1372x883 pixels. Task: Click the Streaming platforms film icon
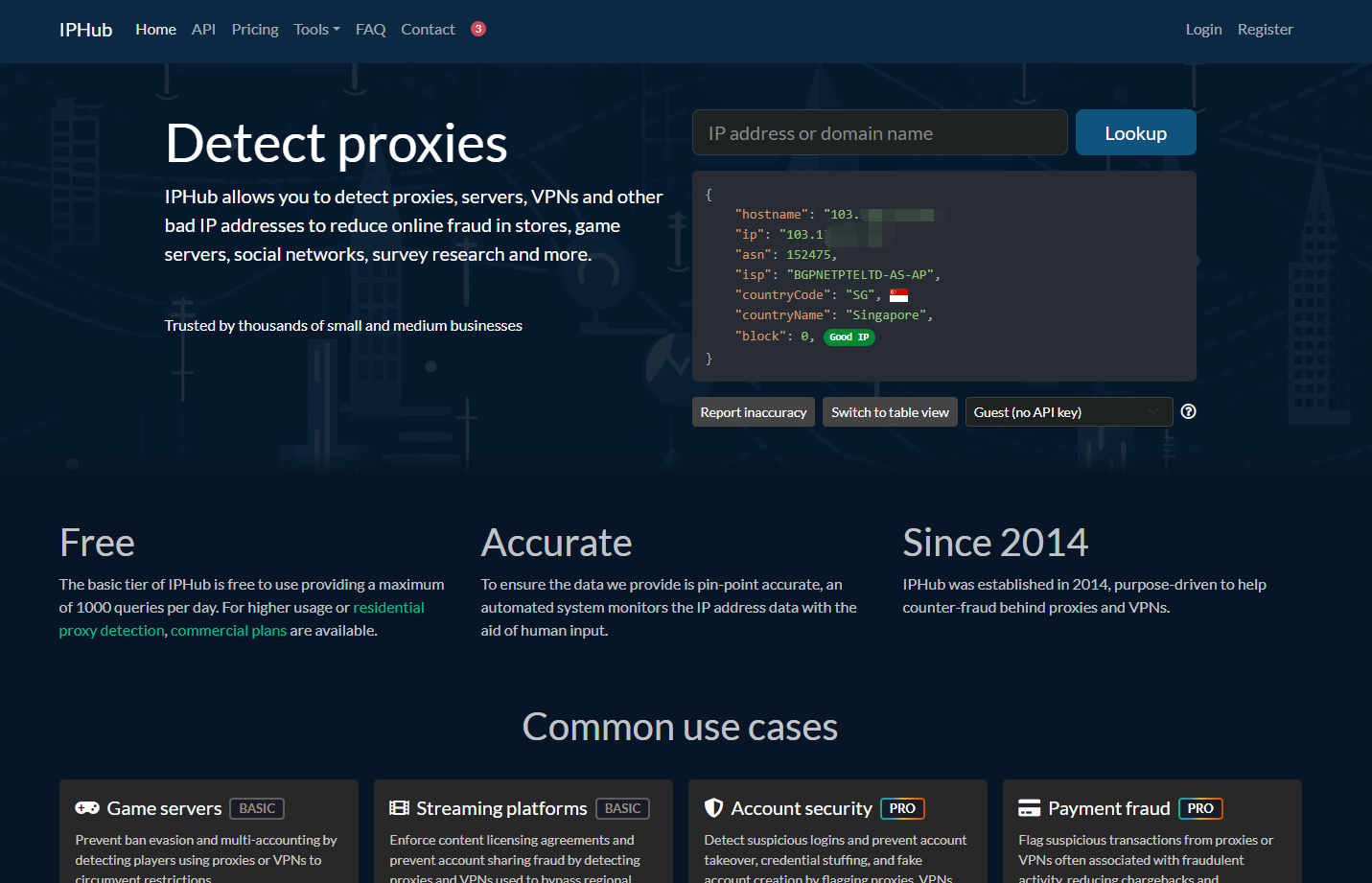pos(399,808)
